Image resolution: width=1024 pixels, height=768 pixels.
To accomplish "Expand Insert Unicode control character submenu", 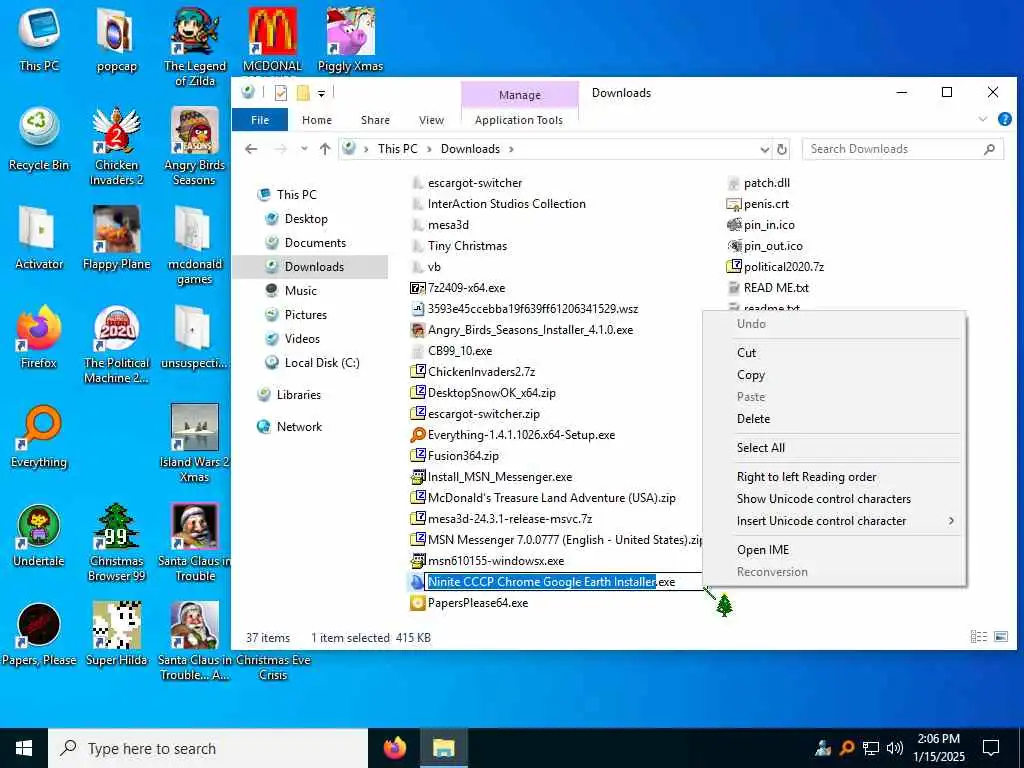I will (x=951, y=521).
